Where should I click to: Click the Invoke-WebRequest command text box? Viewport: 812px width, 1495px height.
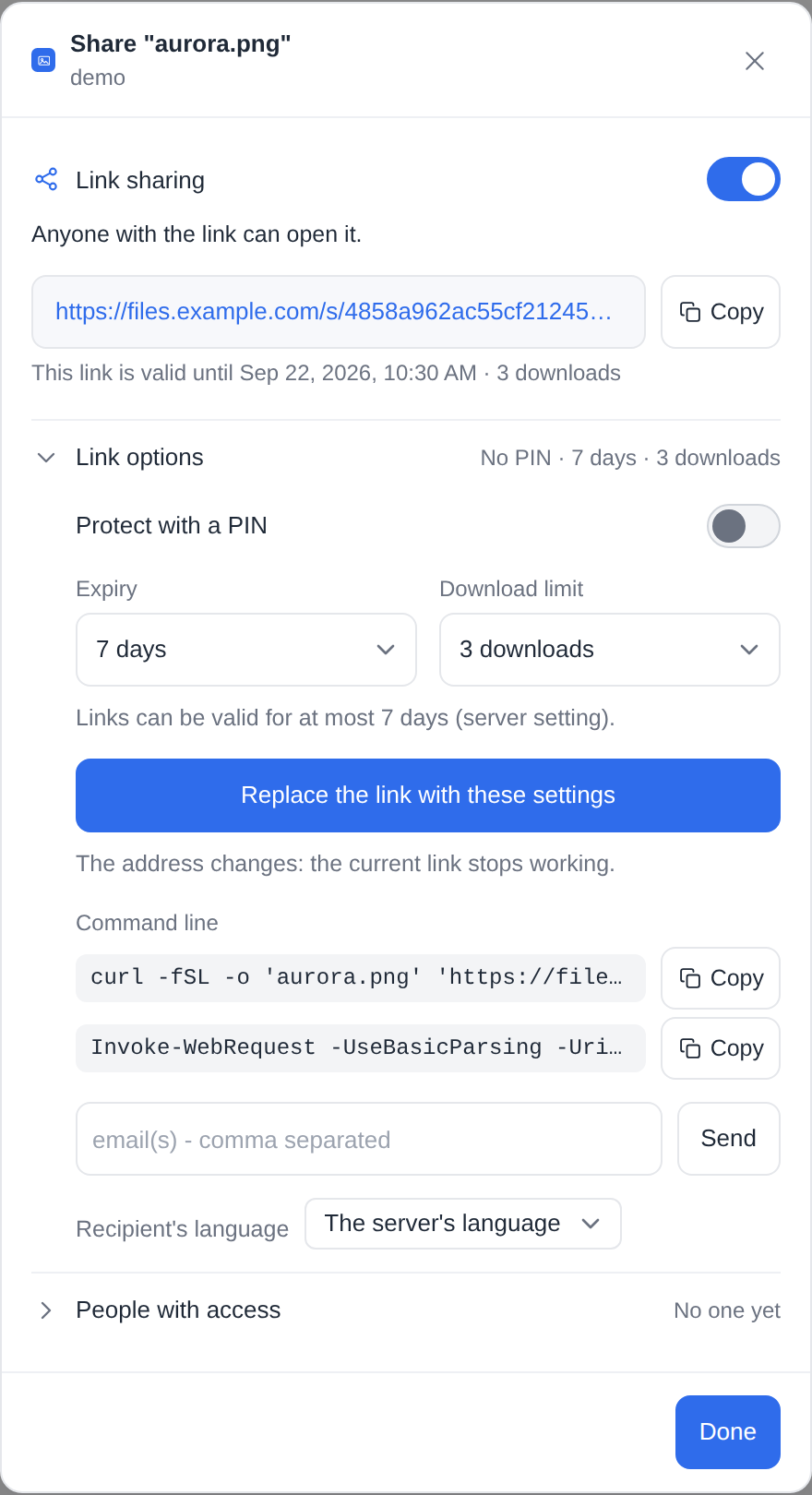point(361,1048)
